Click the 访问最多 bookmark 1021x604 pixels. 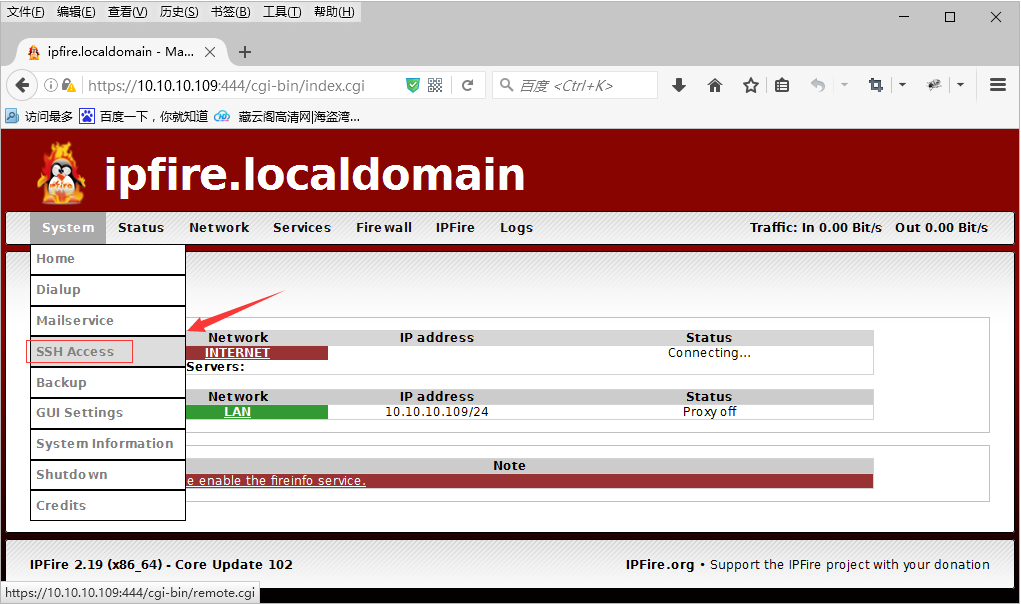click(x=39, y=117)
